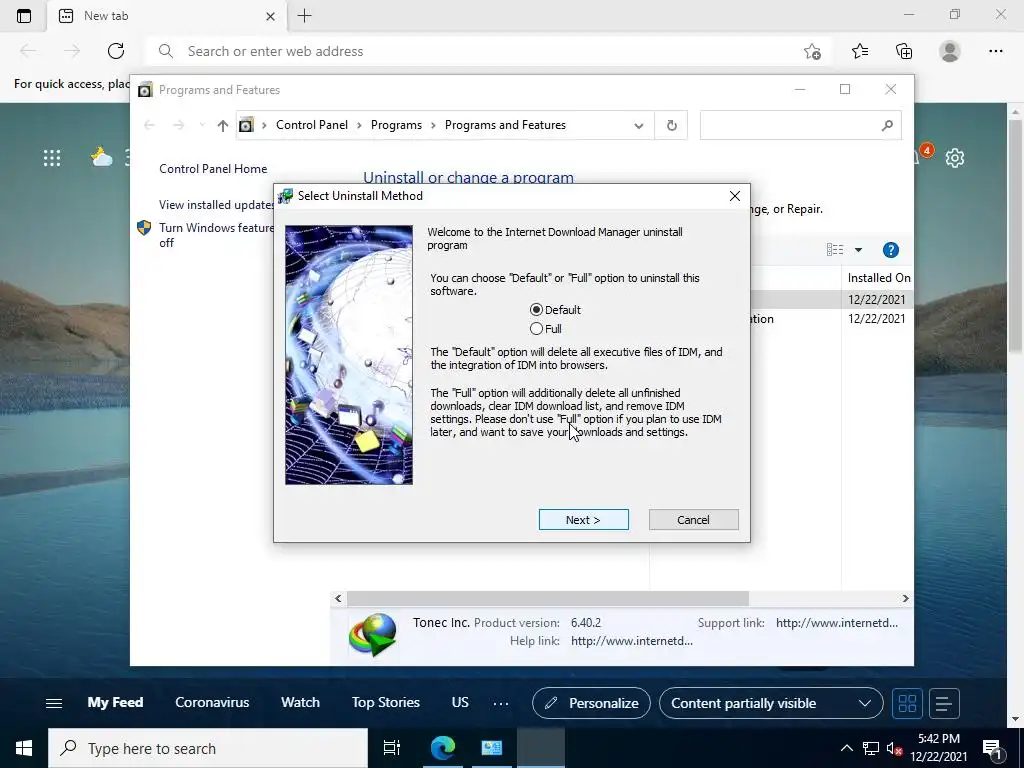Open Control Panel Home link
The image size is (1024, 768).
[x=213, y=168]
